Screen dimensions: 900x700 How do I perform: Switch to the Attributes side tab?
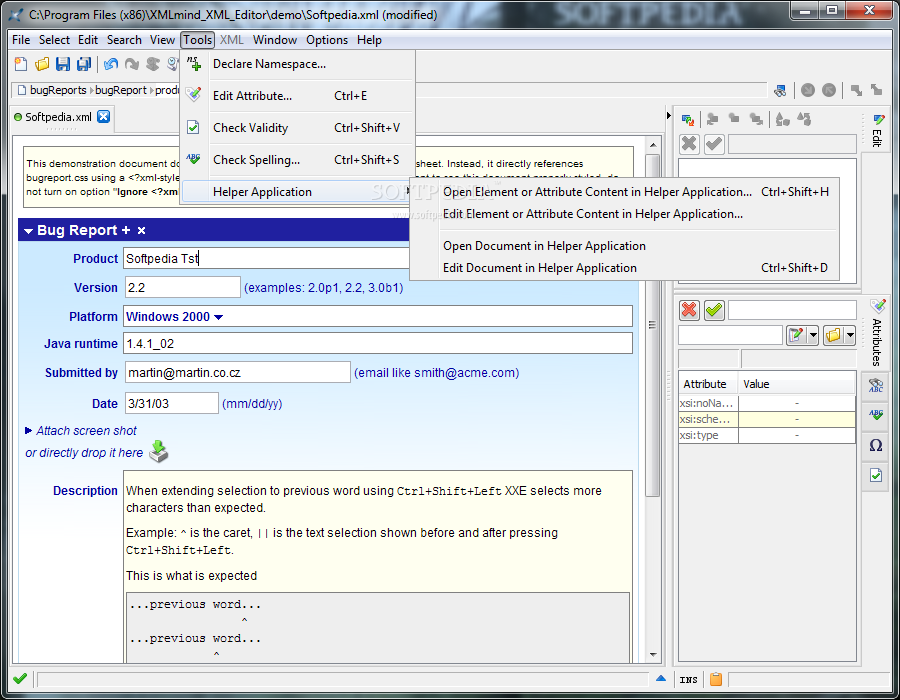pos(877,335)
